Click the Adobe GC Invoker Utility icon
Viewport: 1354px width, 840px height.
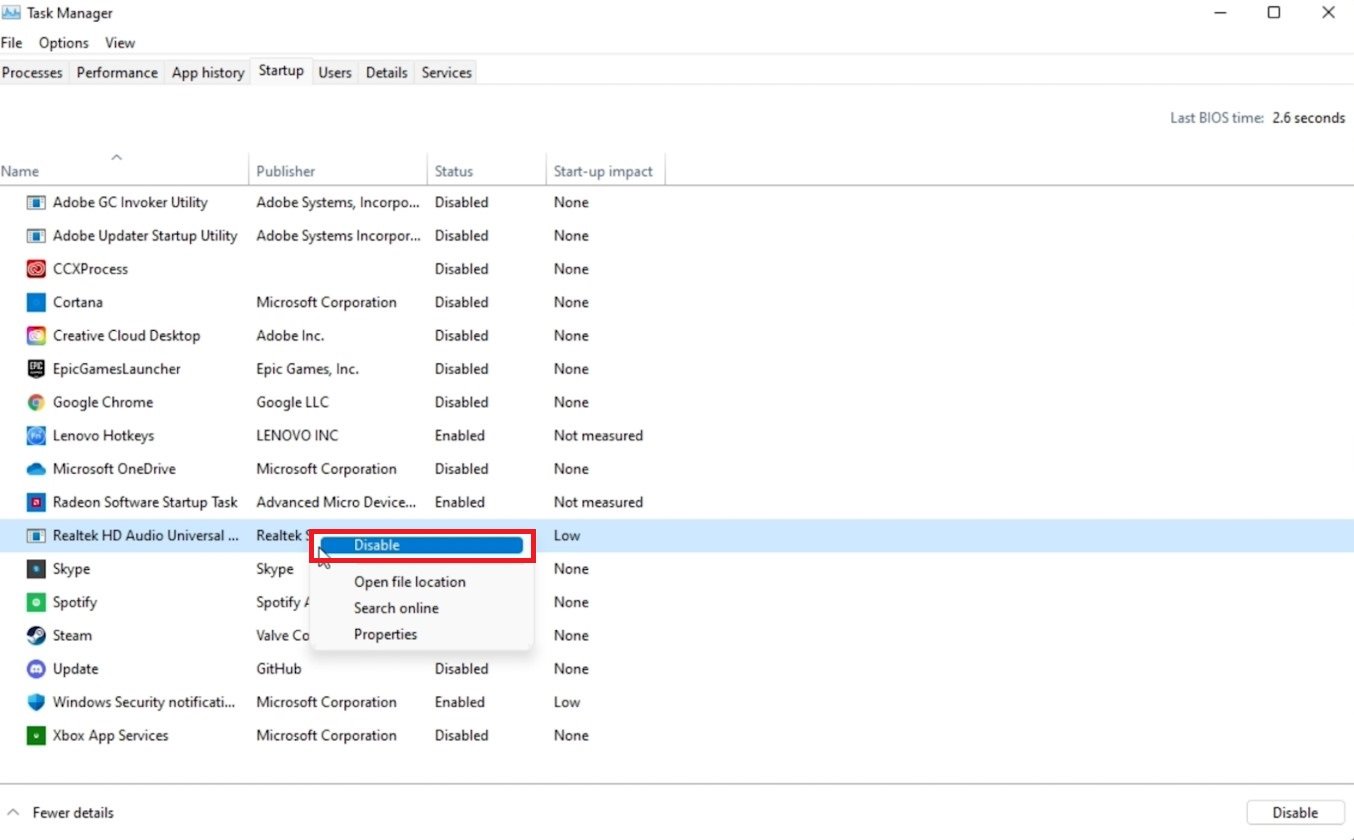coord(36,202)
